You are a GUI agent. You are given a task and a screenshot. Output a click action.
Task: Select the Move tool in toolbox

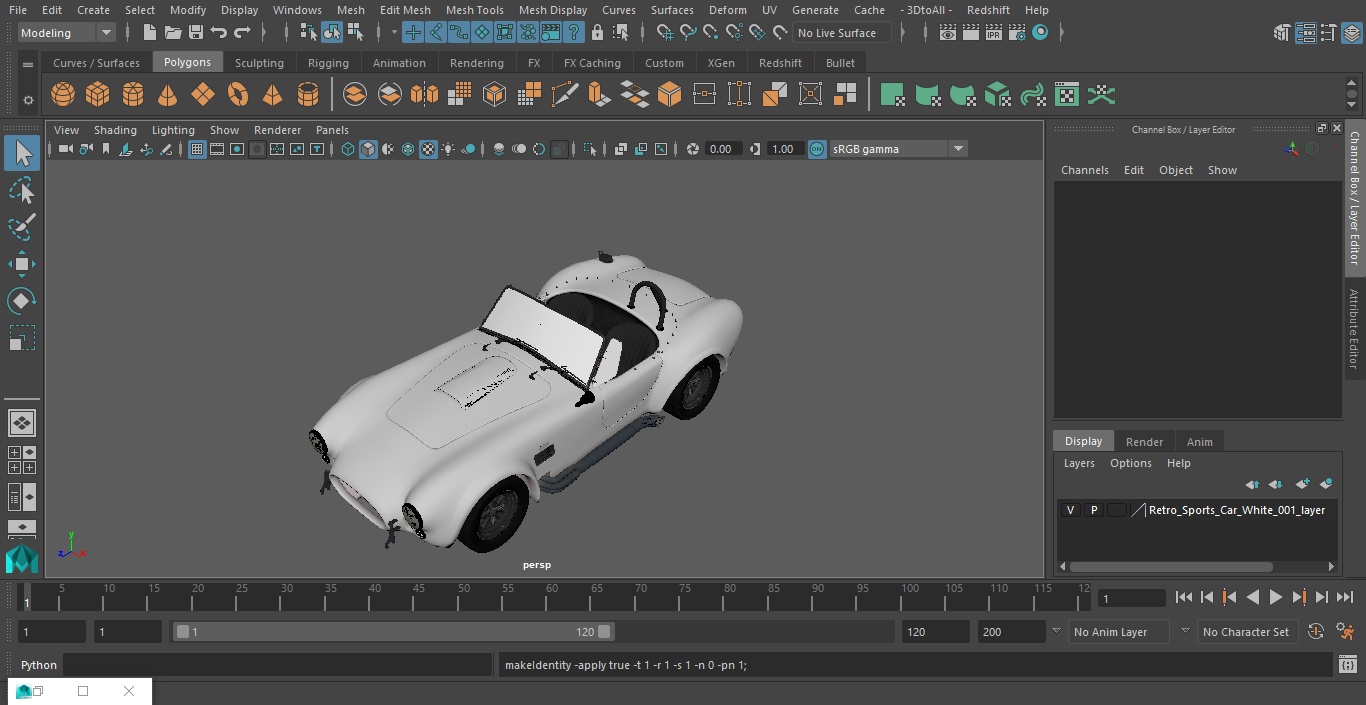tap(22, 264)
